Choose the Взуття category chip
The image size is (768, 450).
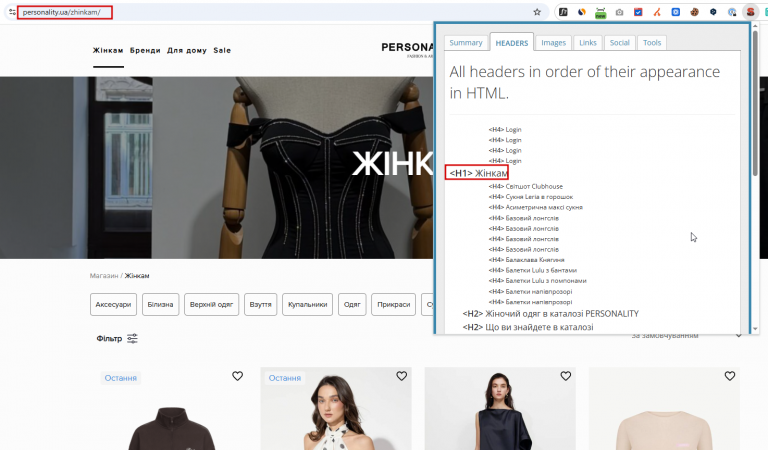click(x=261, y=305)
